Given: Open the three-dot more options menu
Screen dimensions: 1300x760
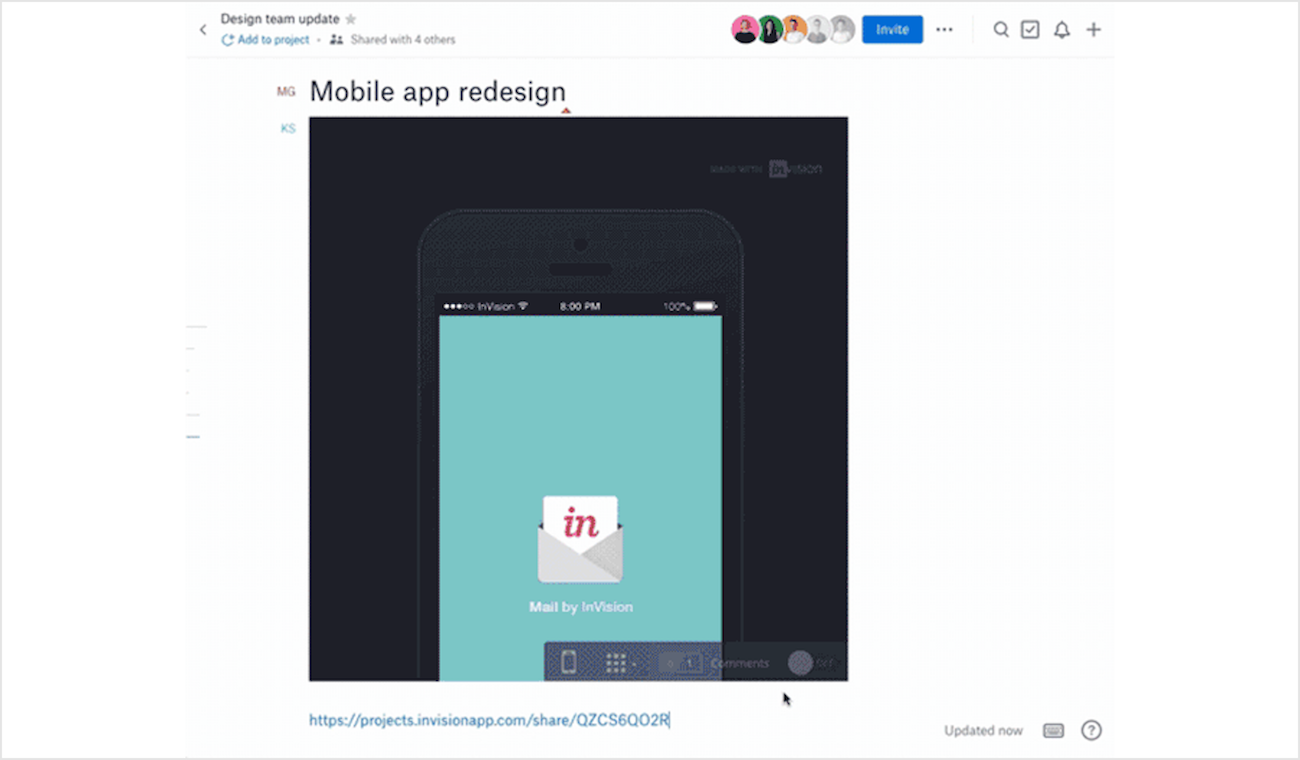Looking at the screenshot, I should (944, 30).
